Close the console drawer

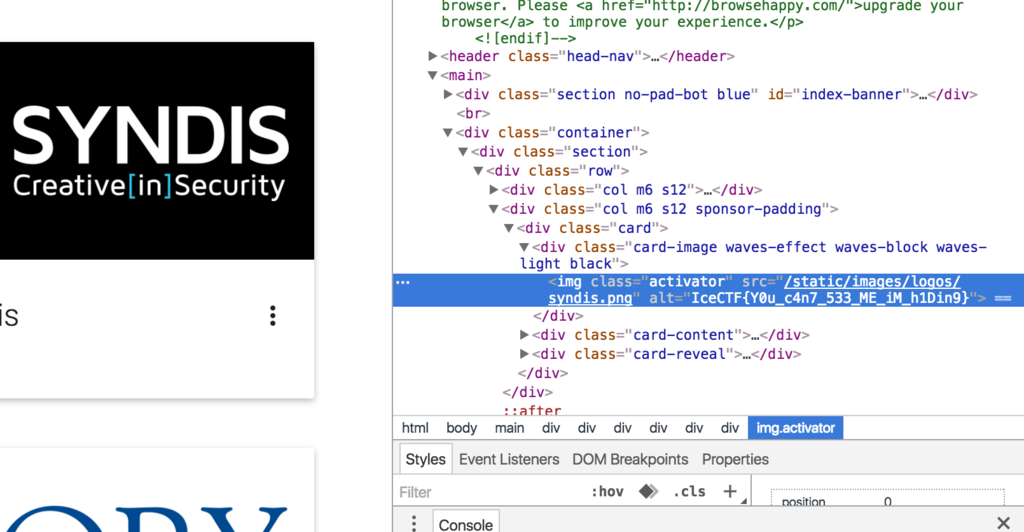click(x=1004, y=523)
